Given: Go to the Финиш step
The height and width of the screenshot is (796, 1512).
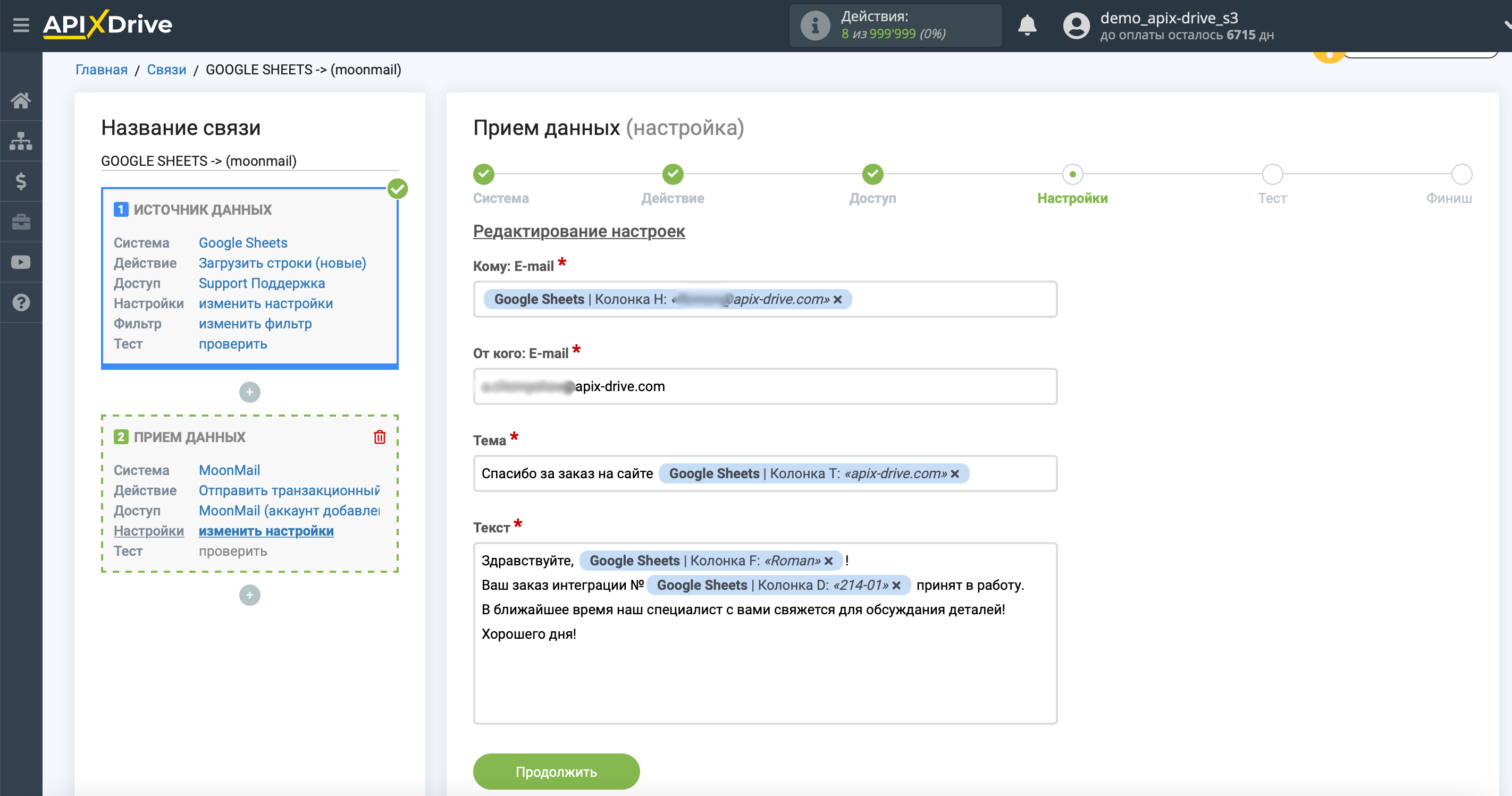Looking at the screenshot, I should point(1461,174).
